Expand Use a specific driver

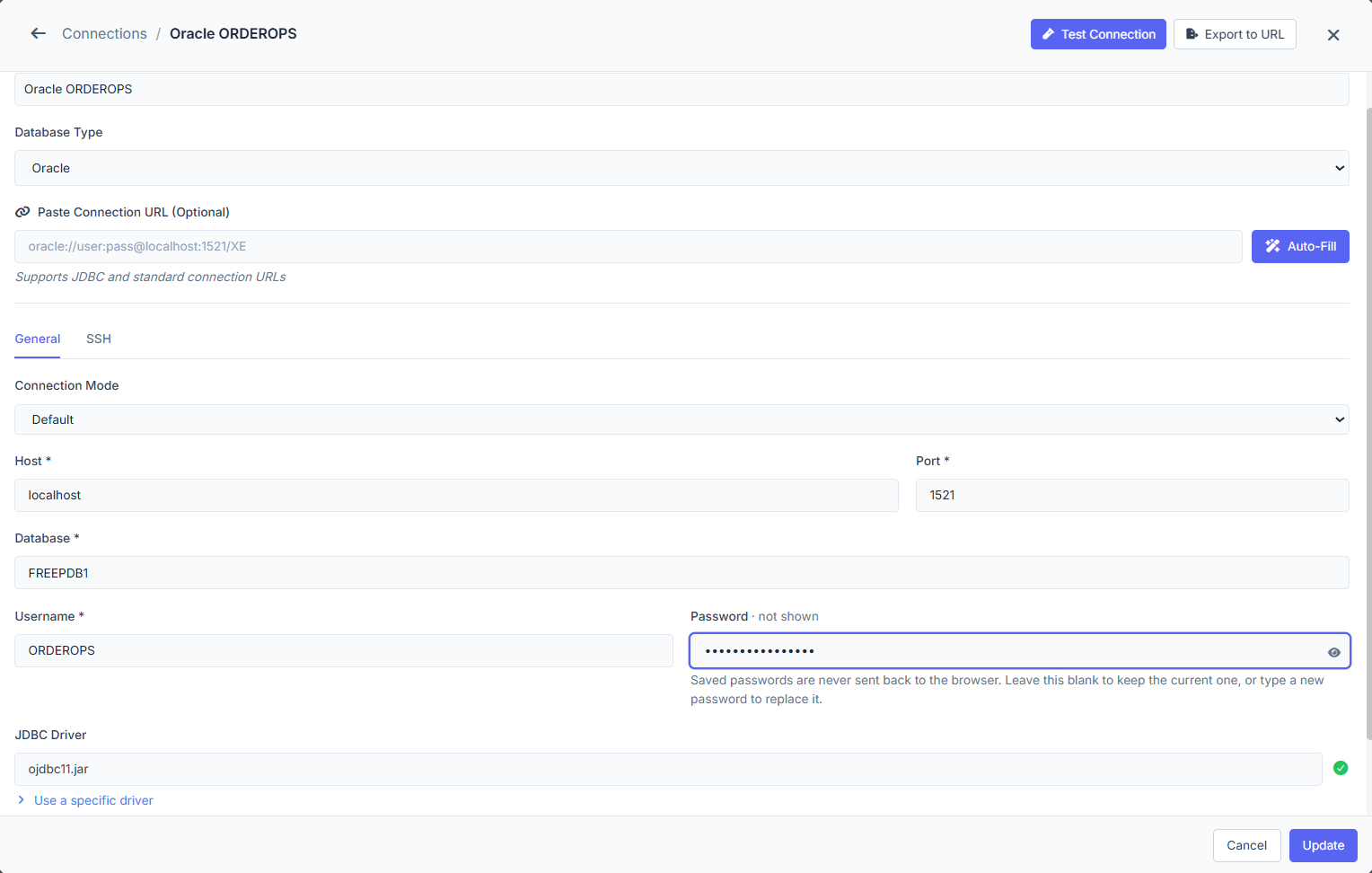[85, 800]
